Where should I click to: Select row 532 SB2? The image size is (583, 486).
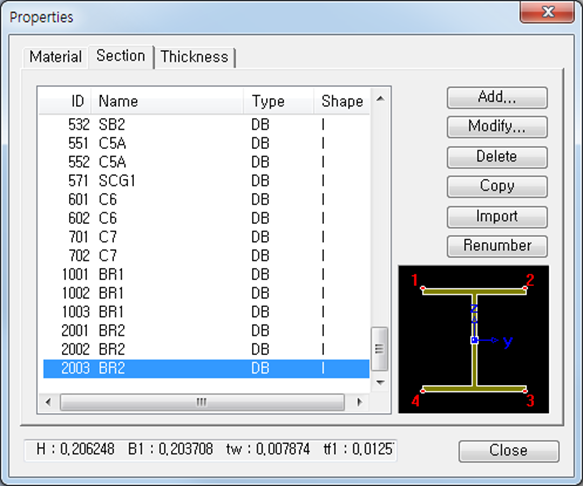(206, 125)
